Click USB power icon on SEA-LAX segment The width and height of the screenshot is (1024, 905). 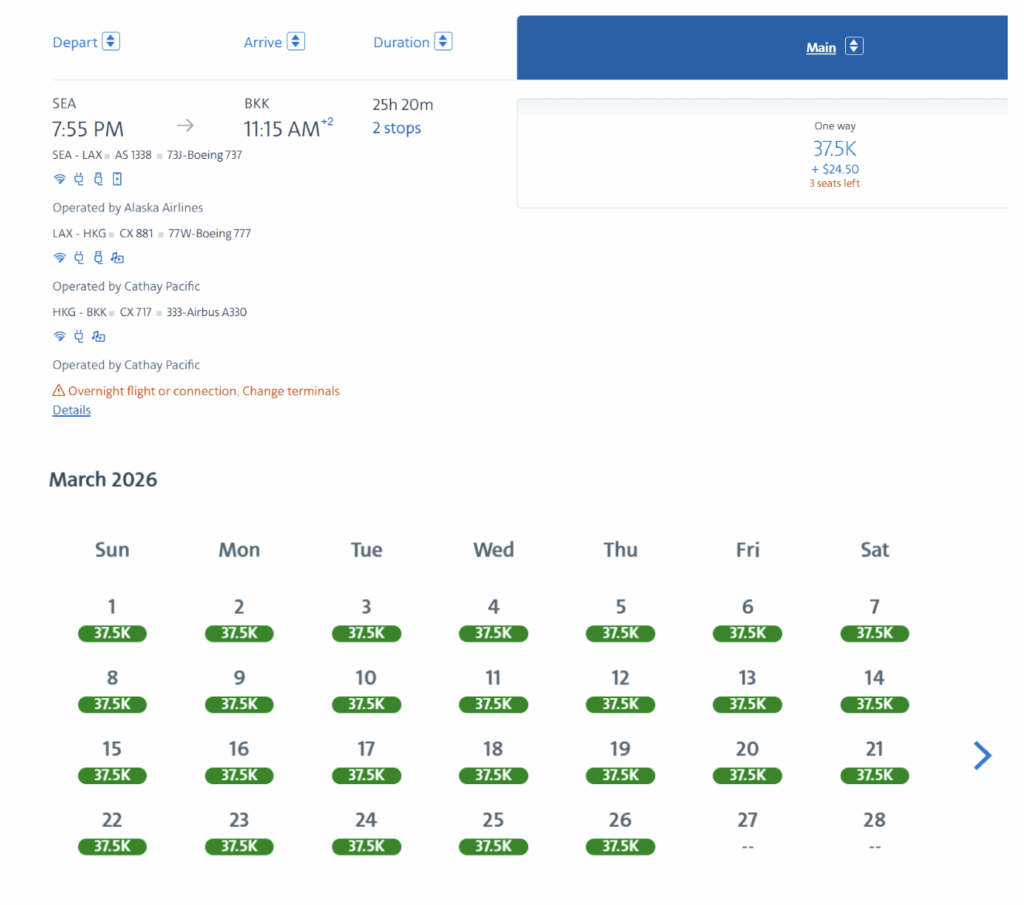point(98,180)
